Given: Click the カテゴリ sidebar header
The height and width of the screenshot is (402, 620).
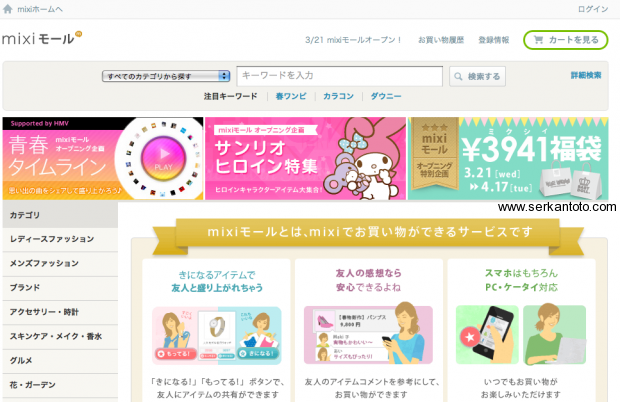Looking at the screenshot, I should (x=60, y=215).
